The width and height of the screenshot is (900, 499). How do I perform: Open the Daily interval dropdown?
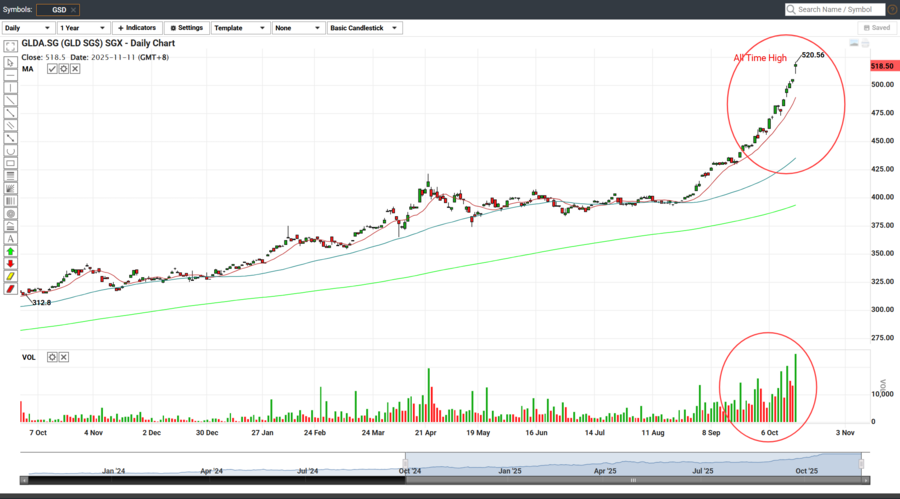(27, 28)
